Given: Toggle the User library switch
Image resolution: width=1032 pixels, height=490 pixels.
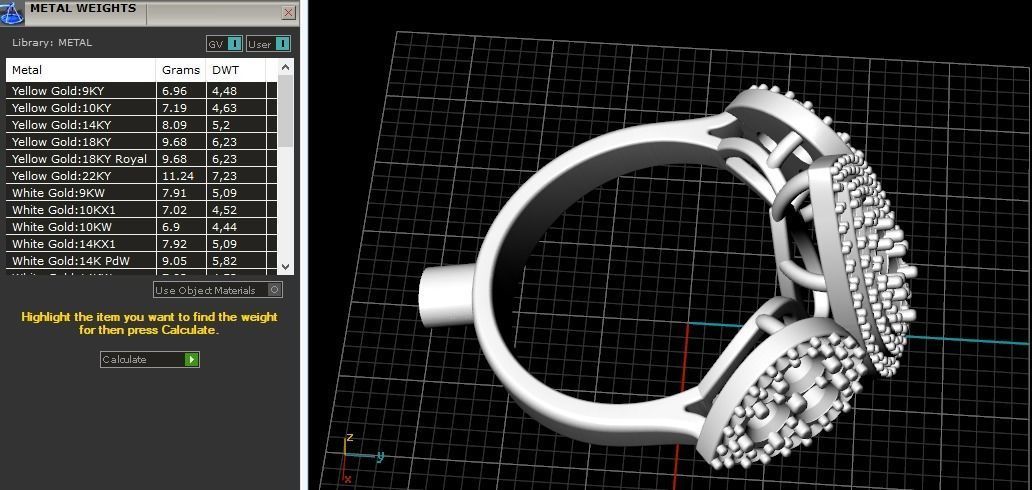Looking at the screenshot, I should (269, 44).
